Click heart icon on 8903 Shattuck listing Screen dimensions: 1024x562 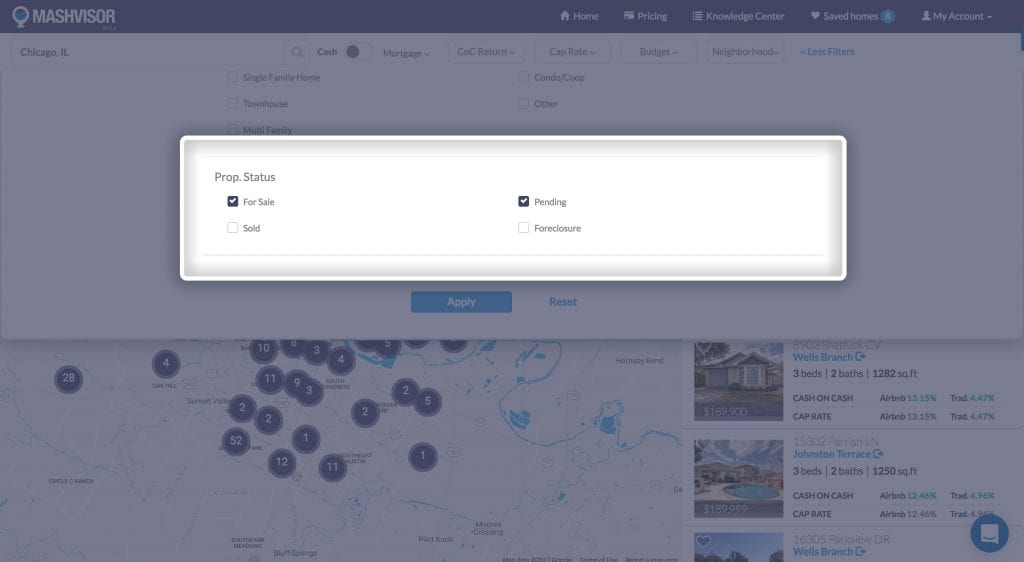(704, 348)
